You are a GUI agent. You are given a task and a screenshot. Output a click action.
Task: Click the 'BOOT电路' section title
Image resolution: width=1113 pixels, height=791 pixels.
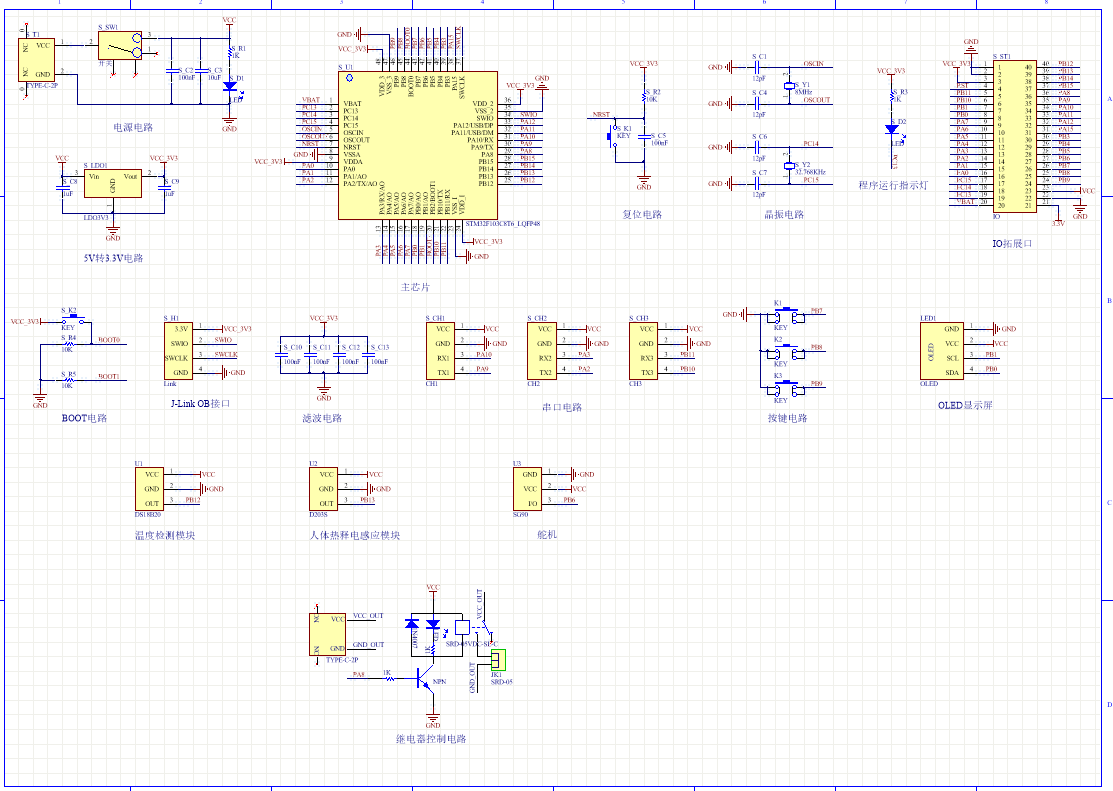click(84, 418)
